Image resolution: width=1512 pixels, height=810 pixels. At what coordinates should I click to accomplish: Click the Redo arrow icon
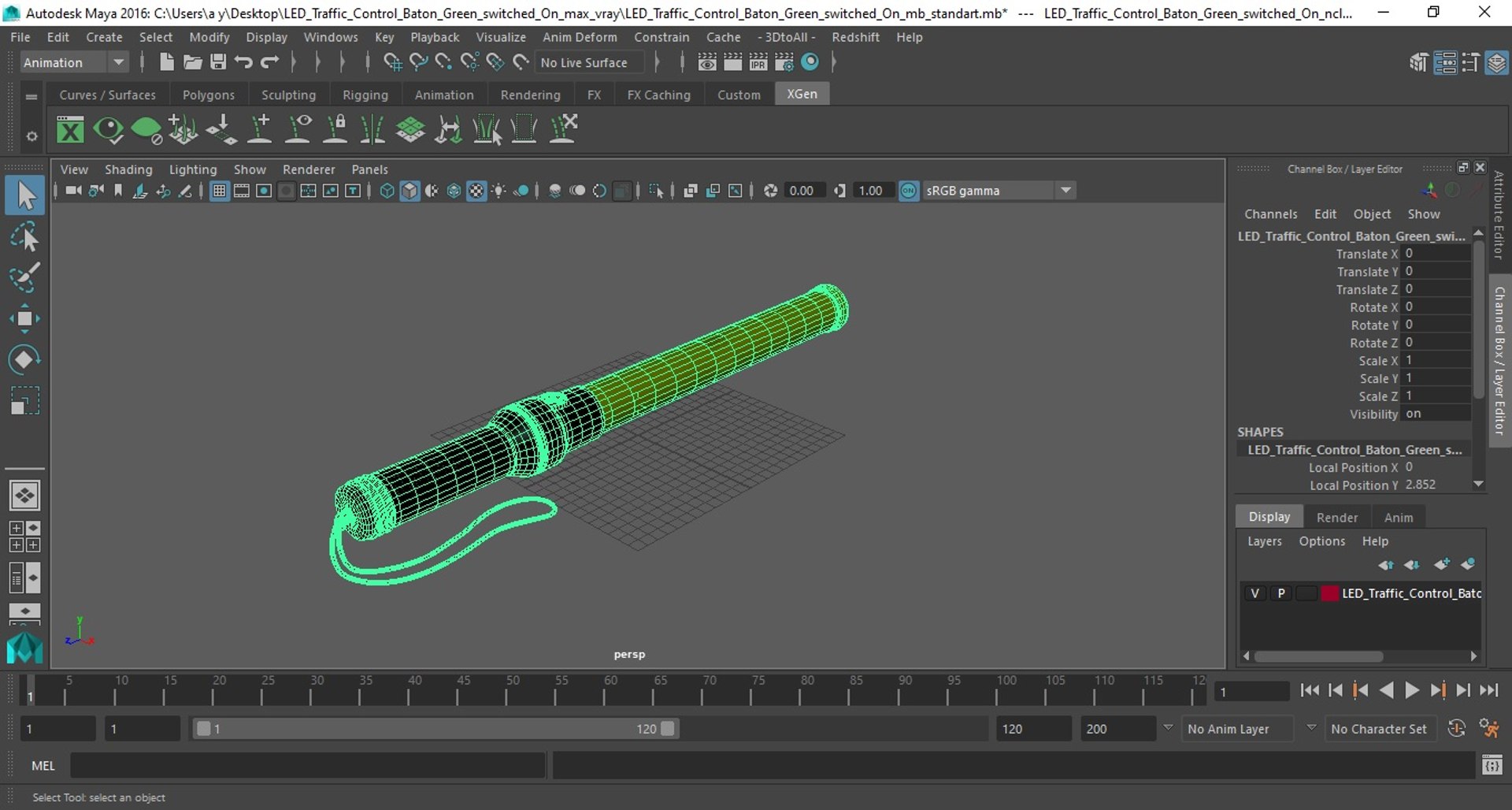click(x=270, y=62)
